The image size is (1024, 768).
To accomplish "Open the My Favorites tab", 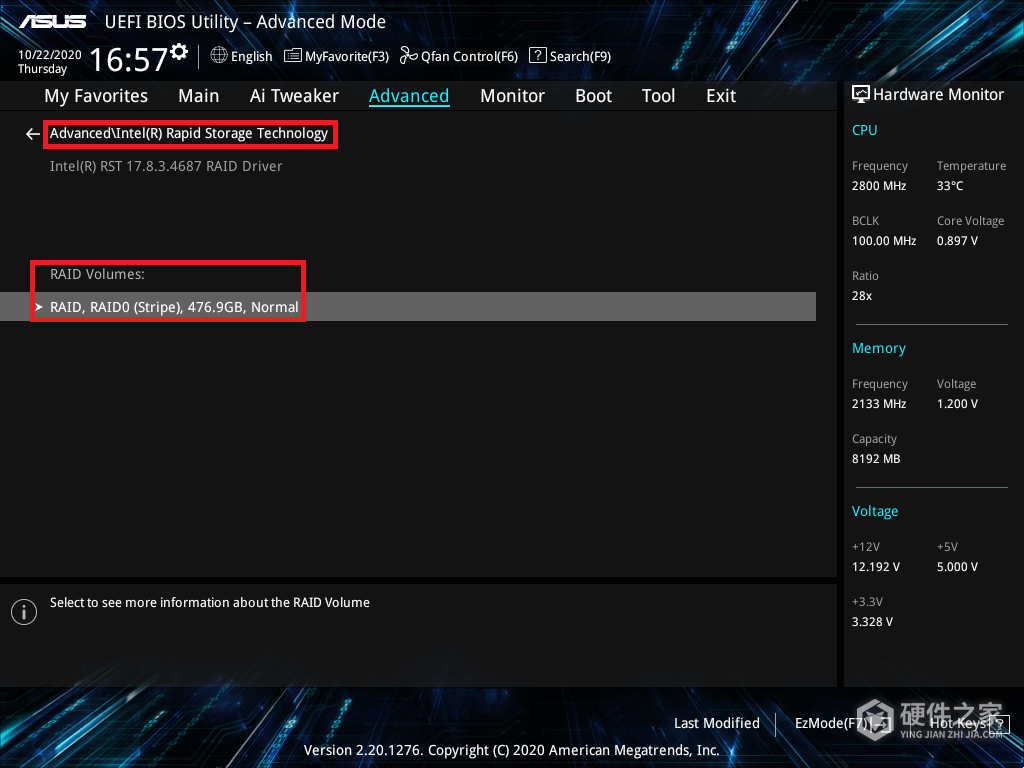I will pyautogui.click(x=96, y=96).
